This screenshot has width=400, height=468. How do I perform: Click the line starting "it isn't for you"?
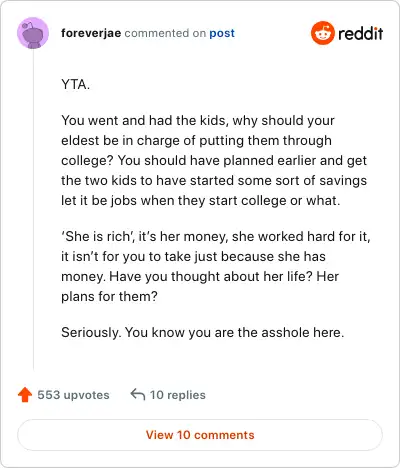point(193,257)
